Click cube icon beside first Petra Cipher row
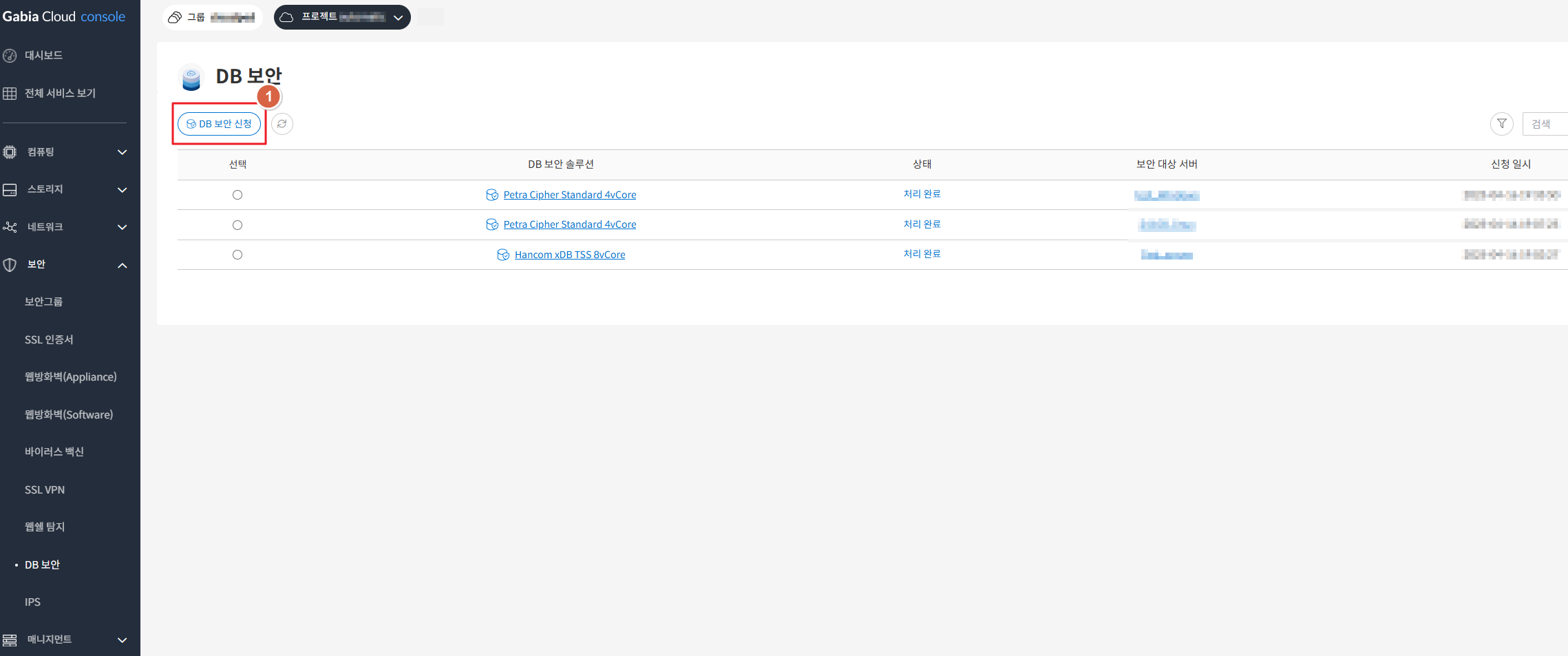This screenshot has width=1568, height=656. [x=492, y=195]
